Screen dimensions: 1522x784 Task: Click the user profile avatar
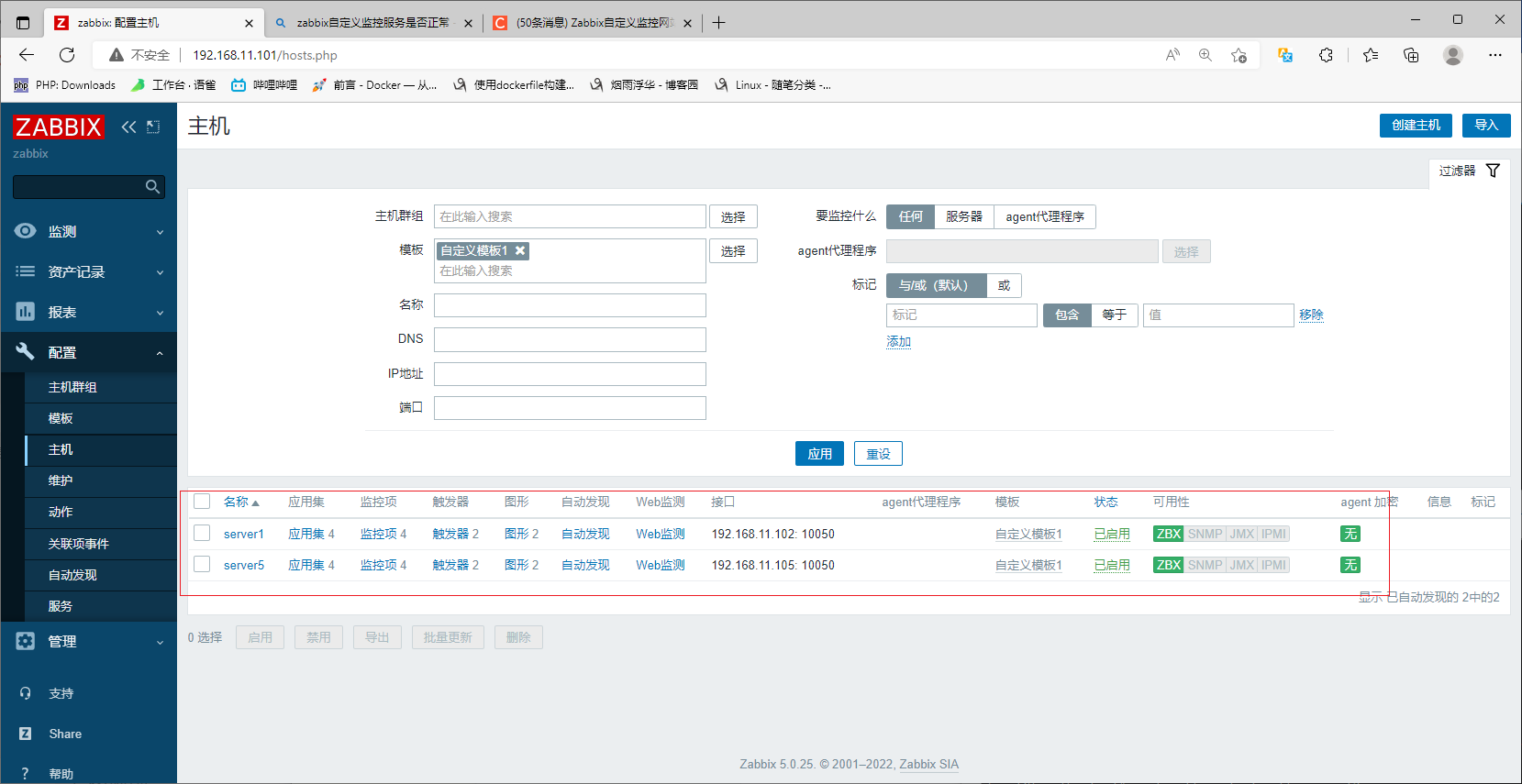point(1453,55)
